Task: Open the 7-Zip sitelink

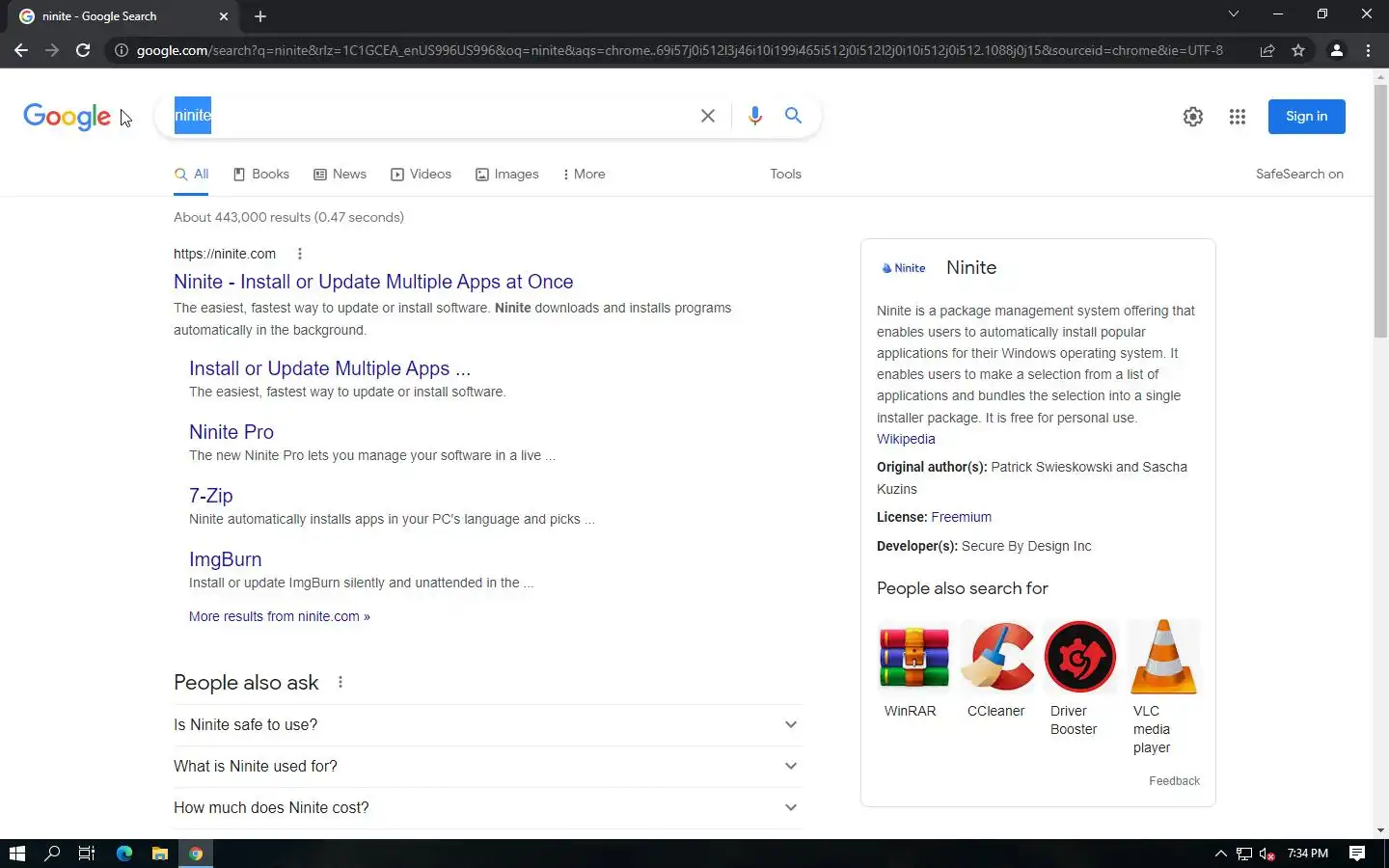Action: point(211,496)
